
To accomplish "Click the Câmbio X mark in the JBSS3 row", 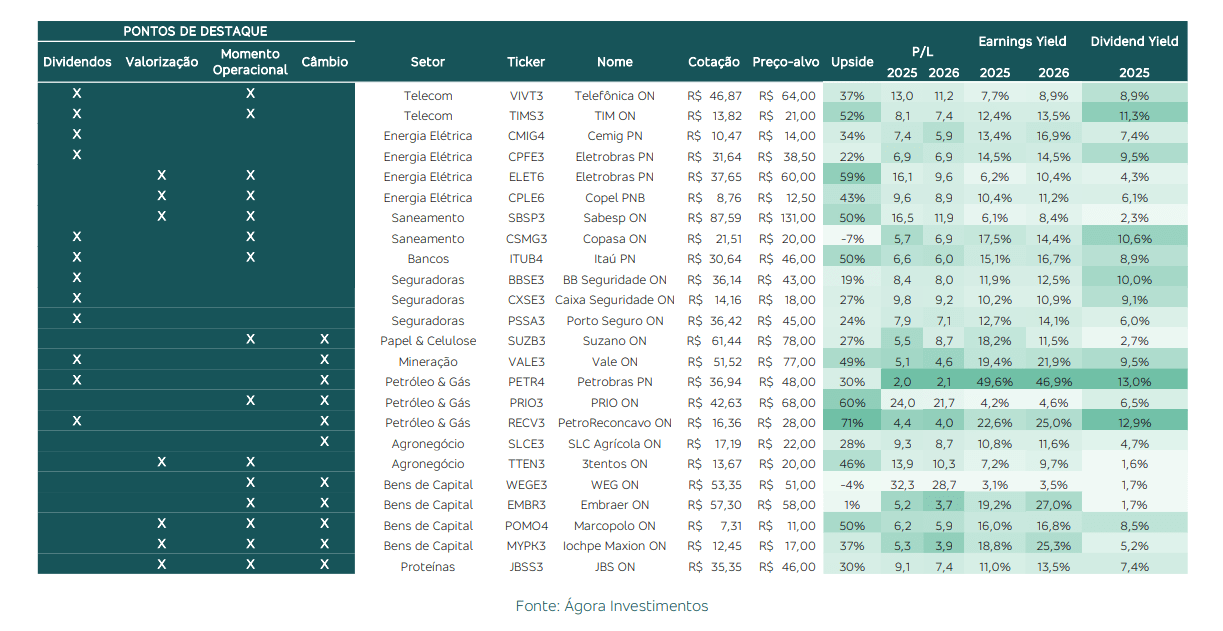I will coord(324,565).
